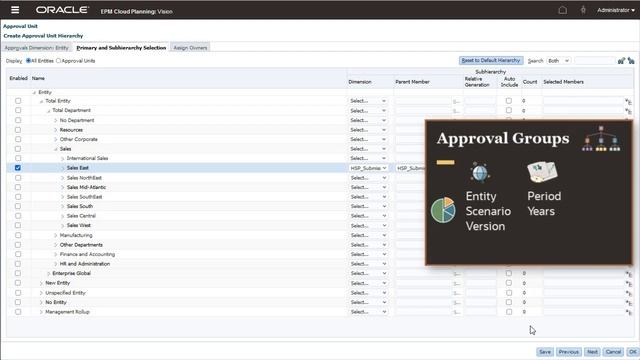
Task: Pick parent member icon in Management Rollup row
Action: pos(456,312)
